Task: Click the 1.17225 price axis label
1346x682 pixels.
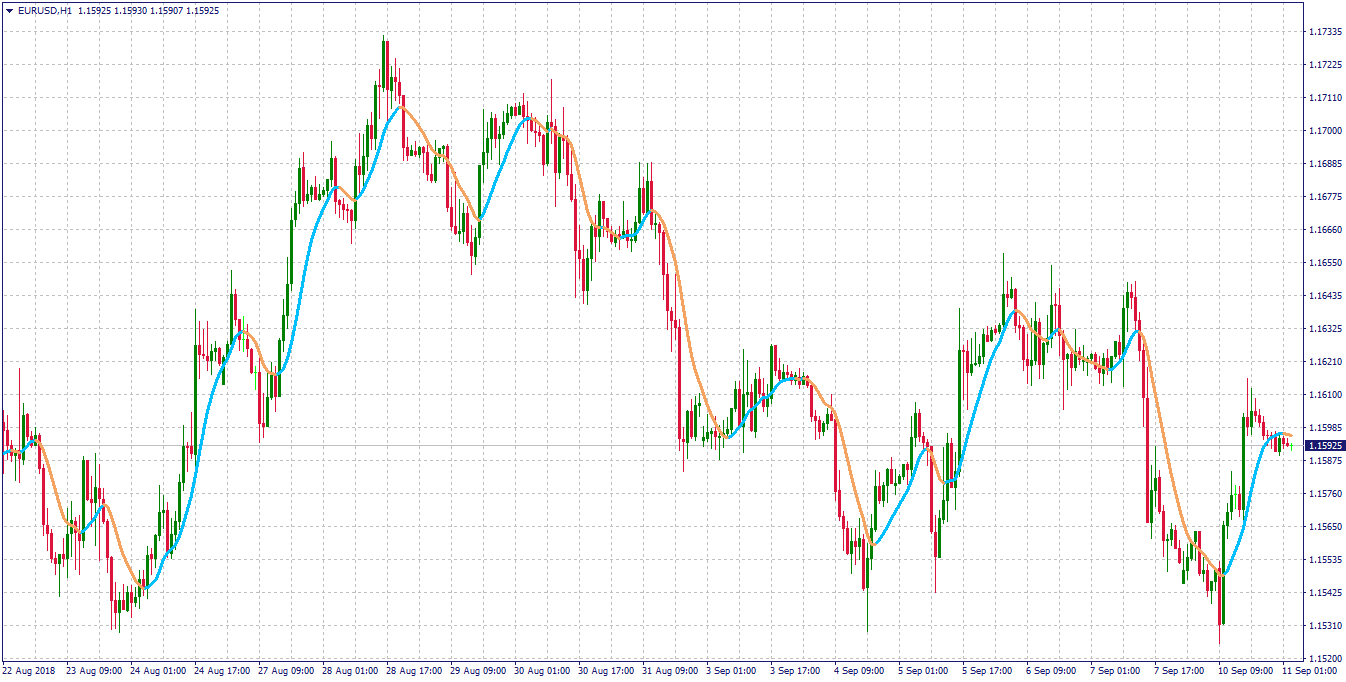Action: tap(1324, 65)
